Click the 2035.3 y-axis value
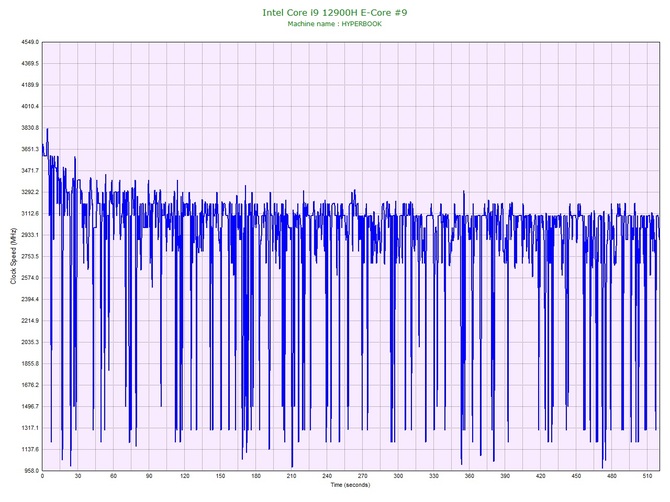This screenshot has height=502, width=670. [x=30, y=342]
